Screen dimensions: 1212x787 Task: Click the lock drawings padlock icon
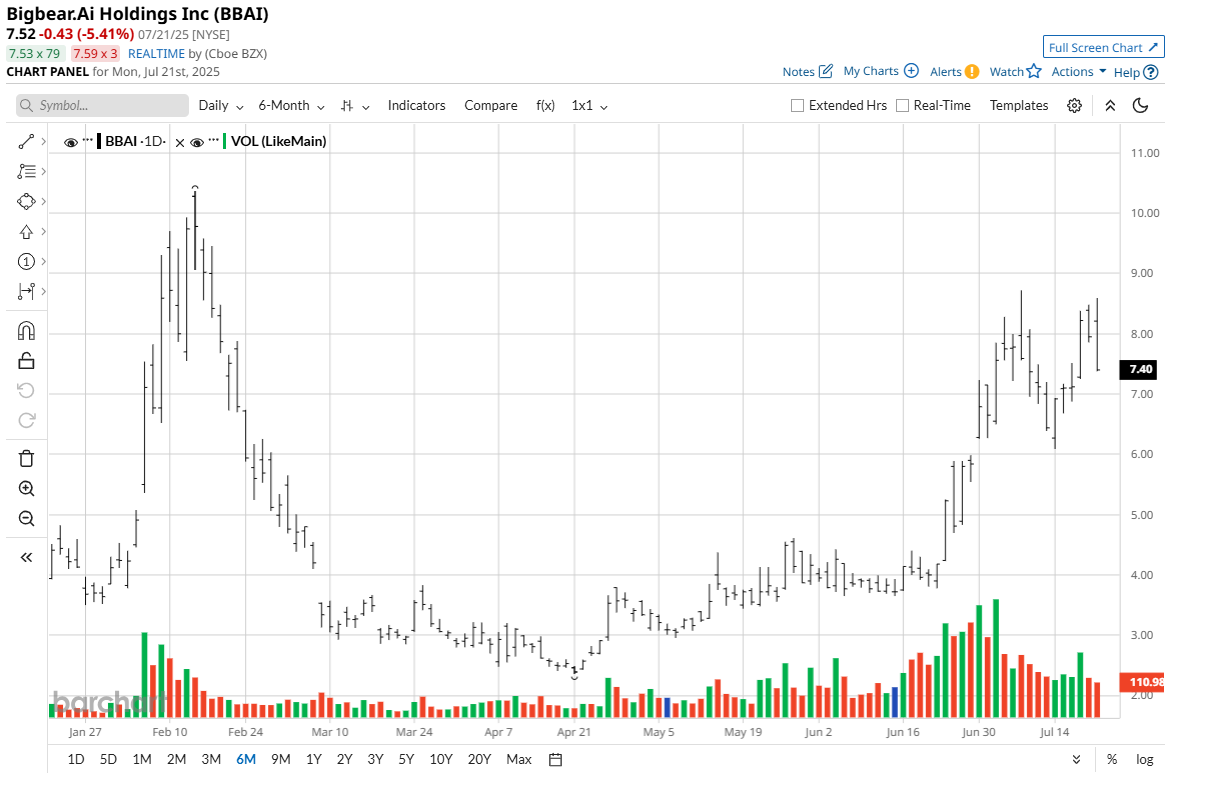pos(26,360)
